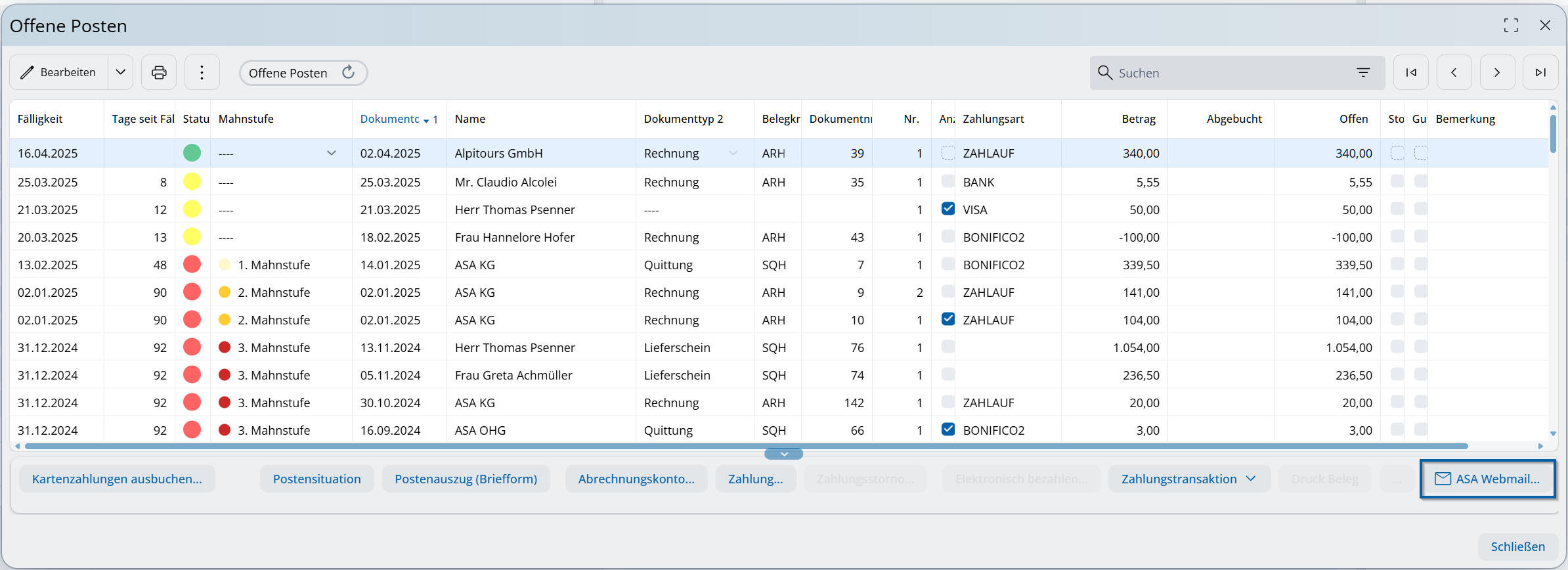
Task: Click the print icon in toolbar
Action: click(159, 72)
